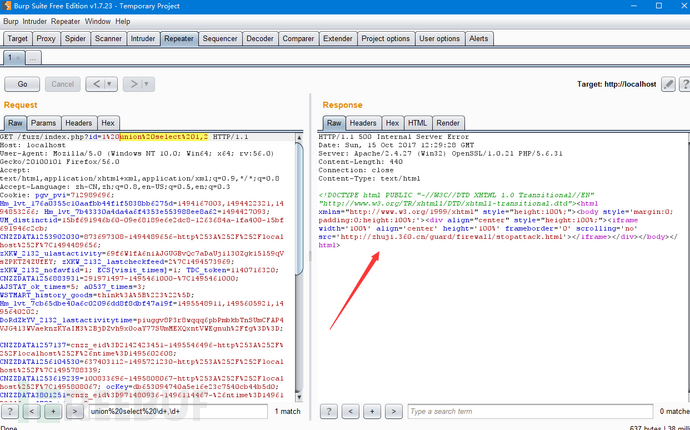Open response search options plus button
This screenshot has height=430, width=690.
pos(372,412)
